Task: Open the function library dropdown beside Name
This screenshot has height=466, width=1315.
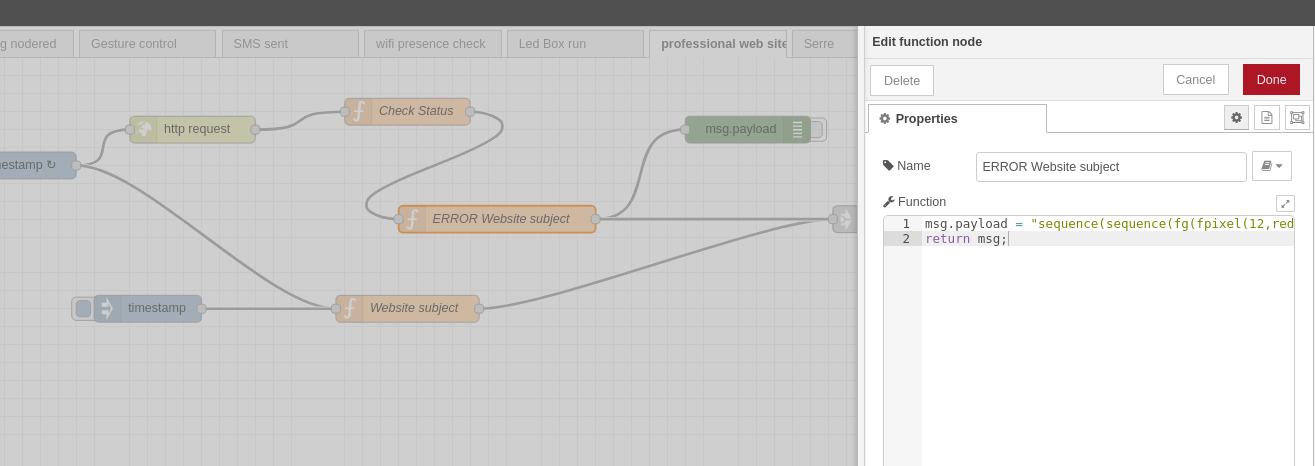Action: (1271, 166)
